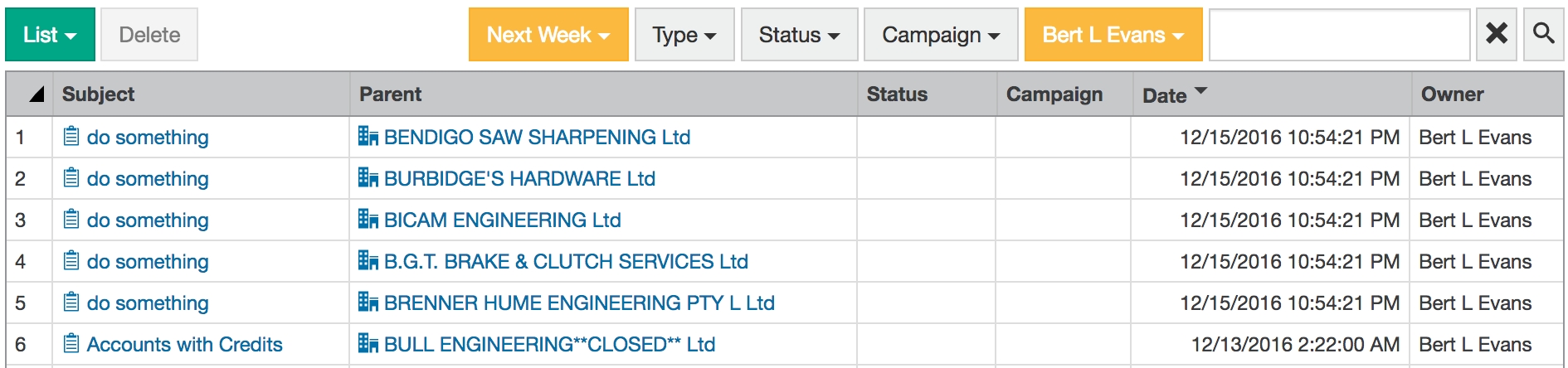Click into the search text field
Screen dimensions: 1568x368
1339,35
